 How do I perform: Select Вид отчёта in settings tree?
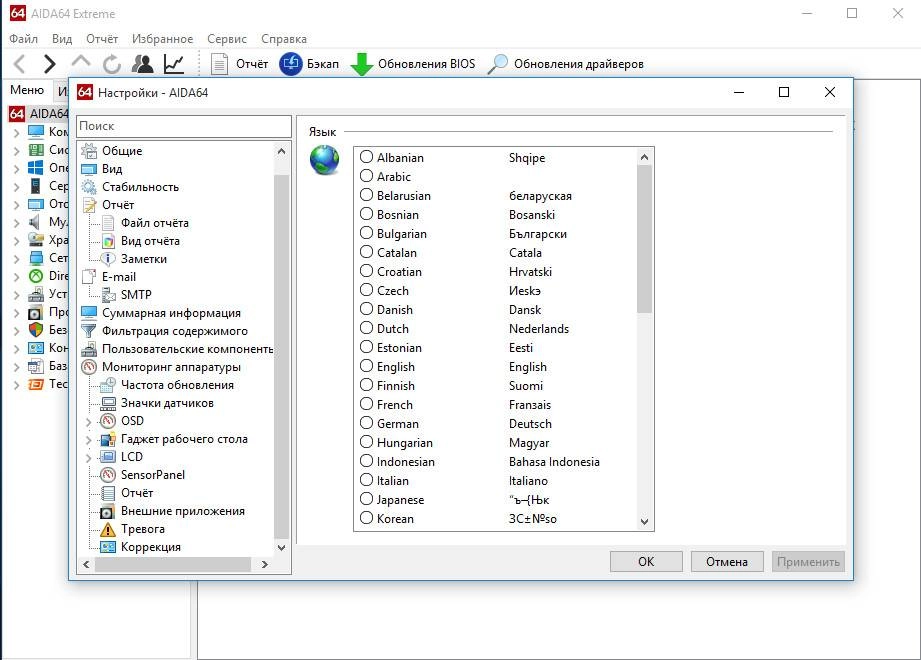click(x=150, y=241)
